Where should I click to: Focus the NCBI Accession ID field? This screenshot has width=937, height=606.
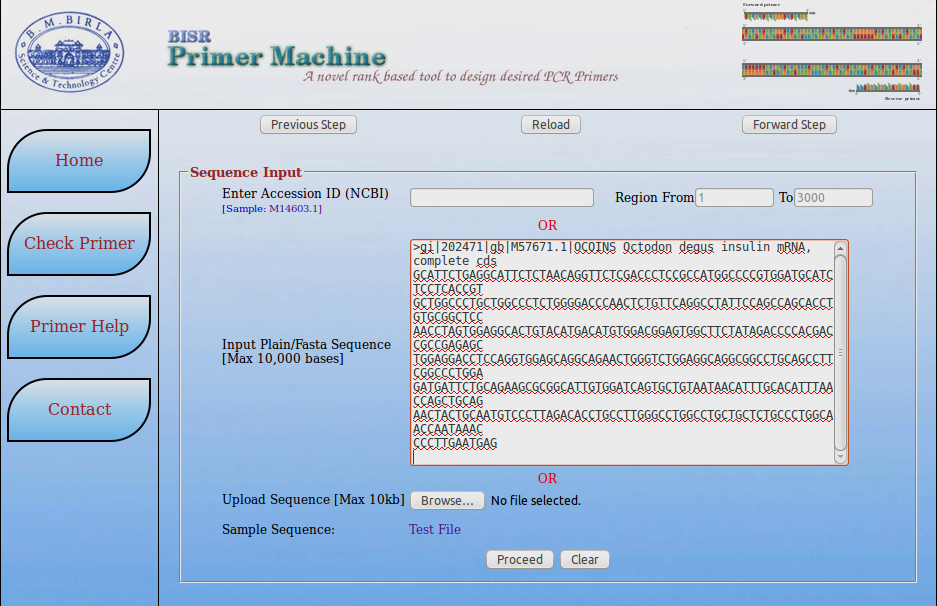pyautogui.click(x=502, y=198)
